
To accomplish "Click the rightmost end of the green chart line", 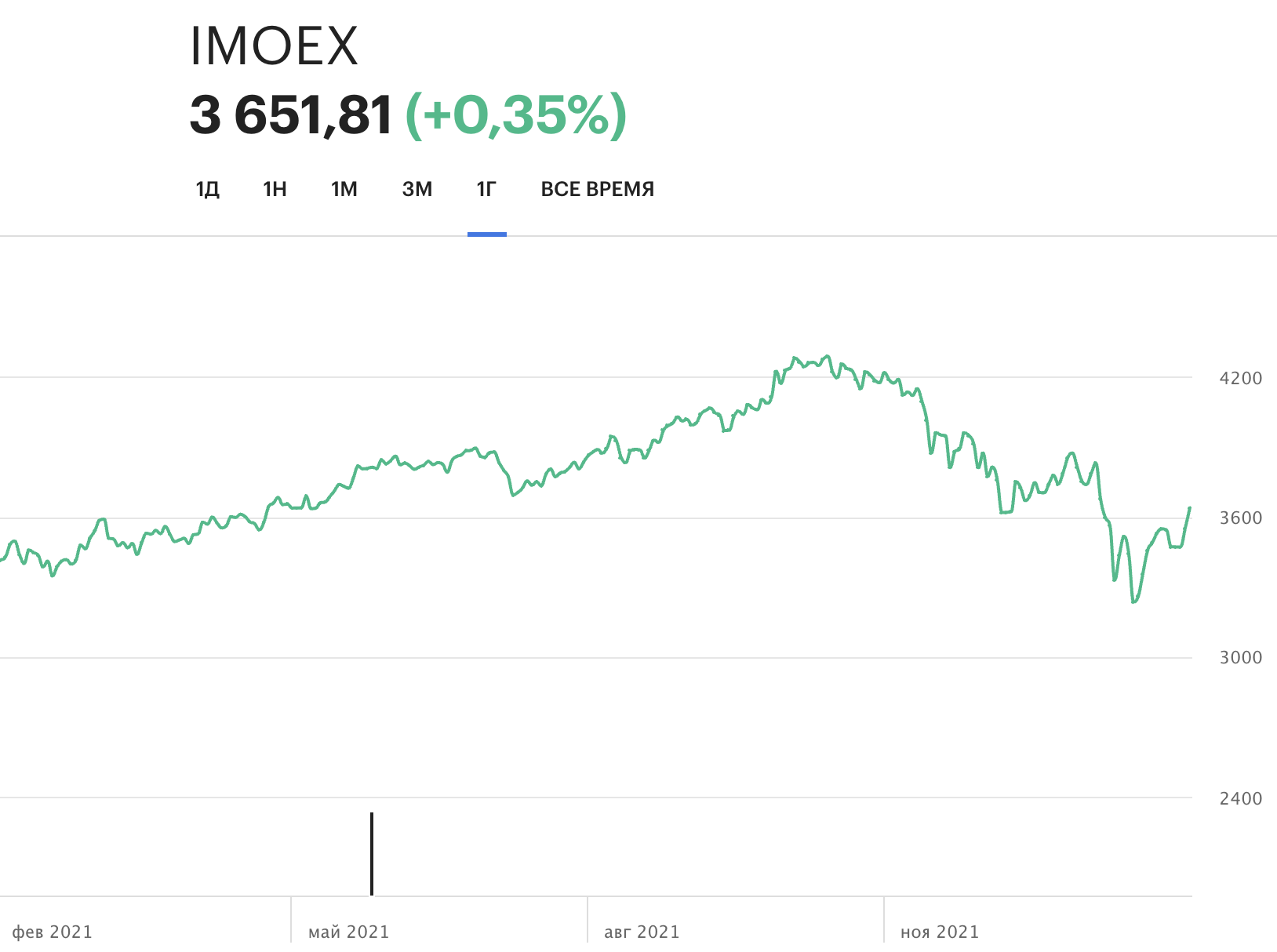I will [1189, 509].
